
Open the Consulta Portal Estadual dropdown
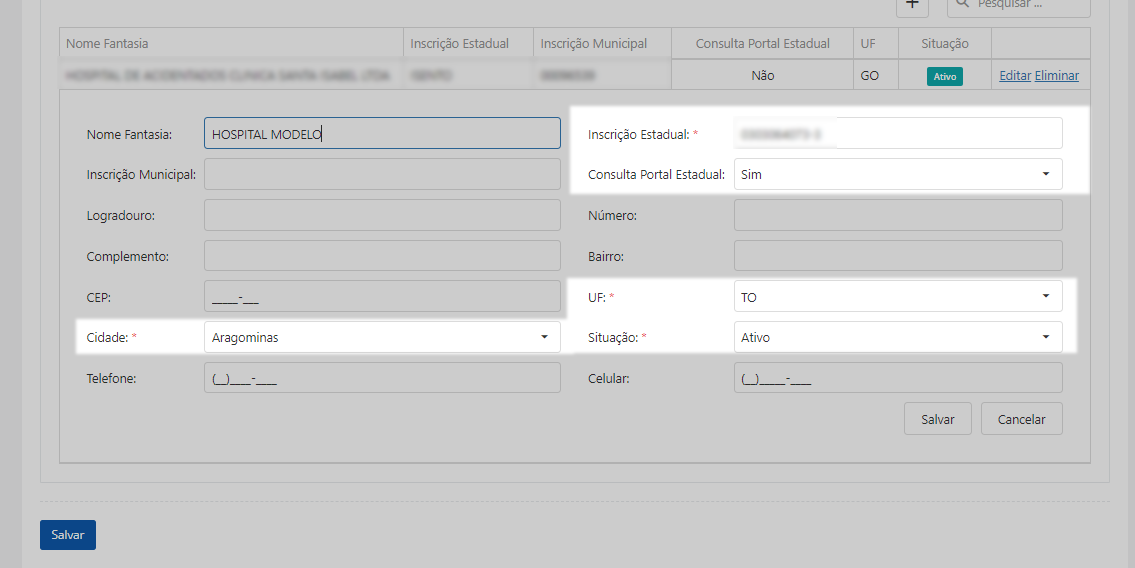coord(898,174)
